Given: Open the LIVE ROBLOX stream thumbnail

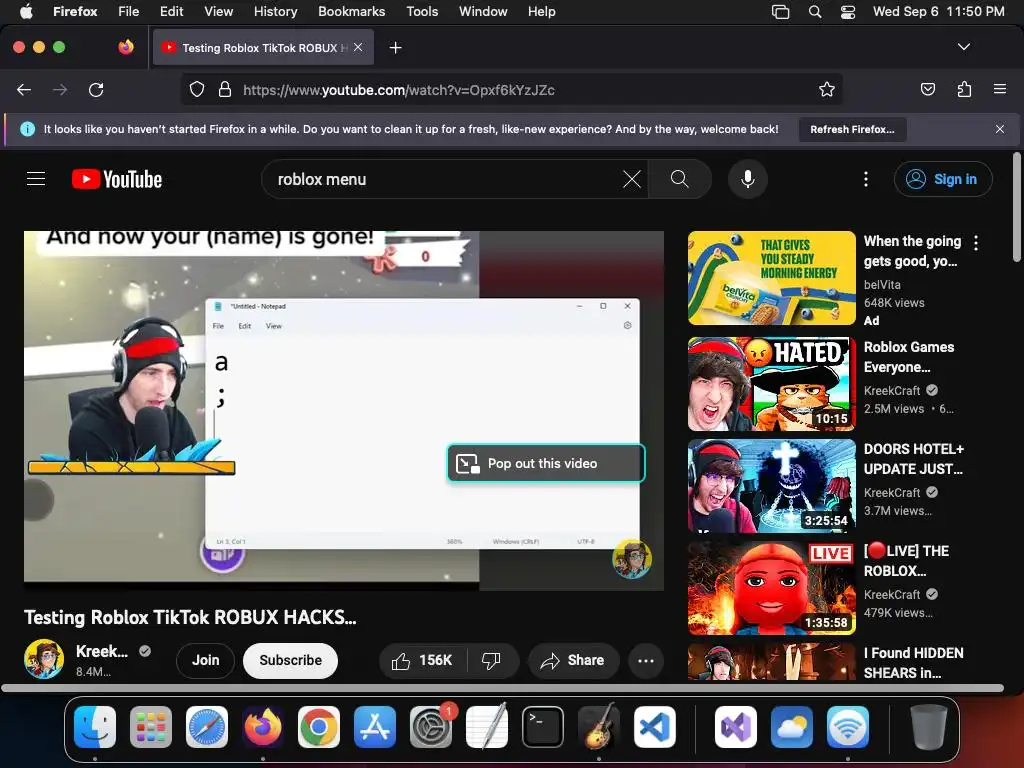Looking at the screenshot, I should click(x=772, y=588).
